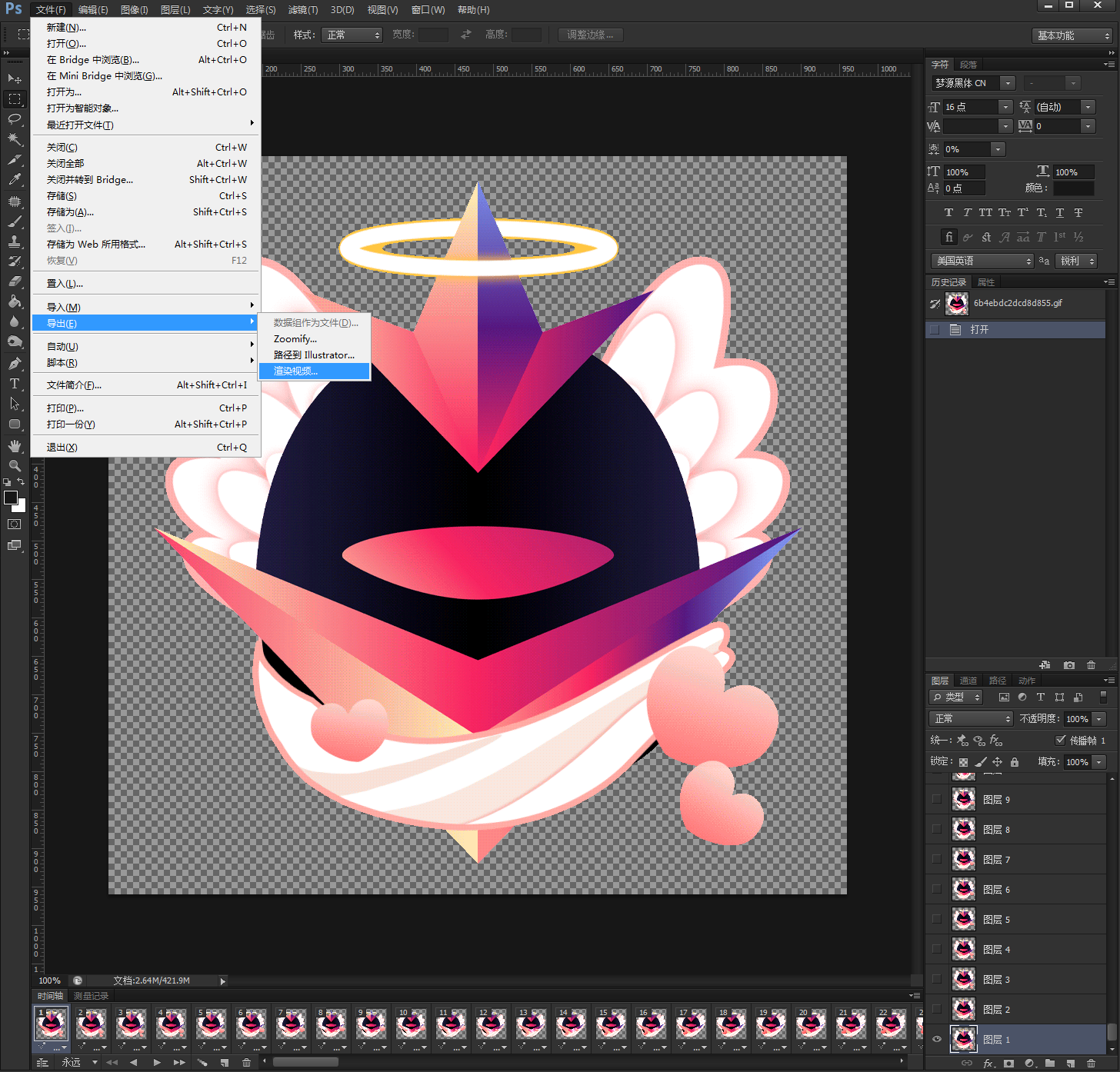Select the Lasso tool
1120x1072 pixels.
[15, 118]
